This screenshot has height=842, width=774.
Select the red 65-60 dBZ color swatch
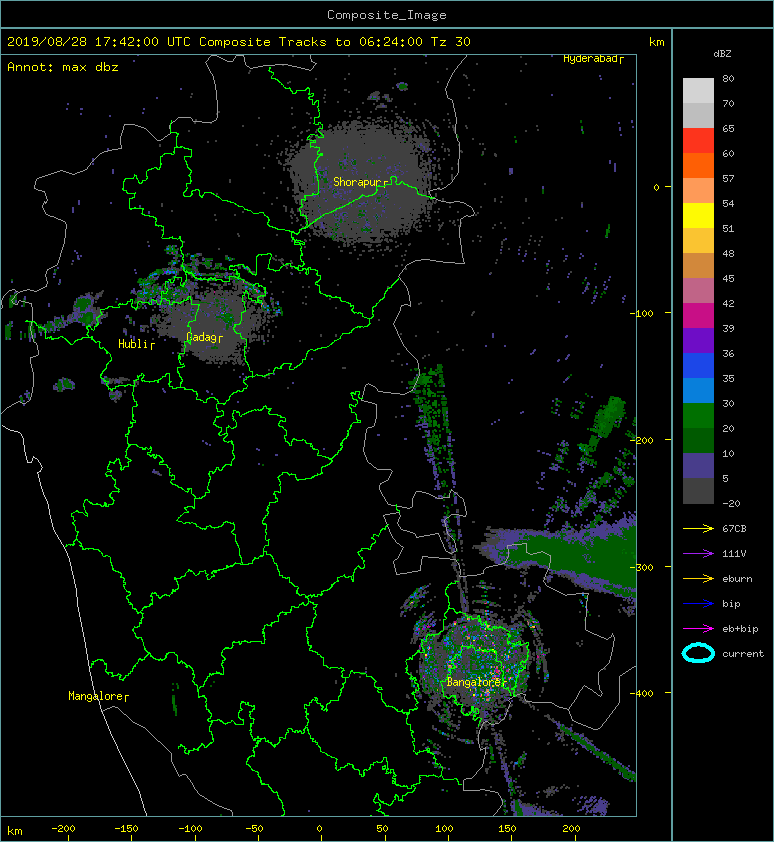coord(698,141)
